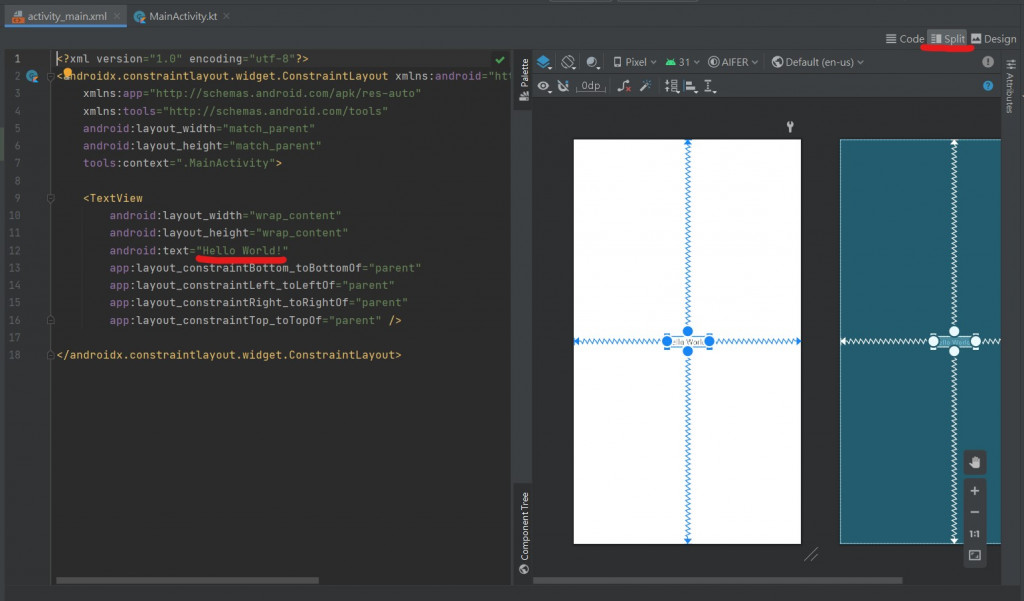Open the Pack expand tool menu

click(671, 86)
